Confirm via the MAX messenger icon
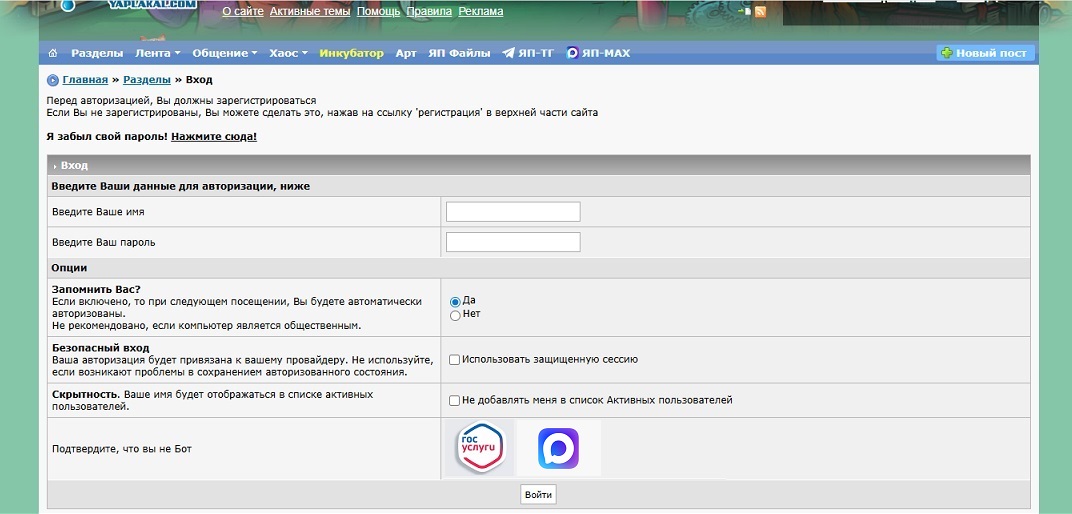The image size is (1072, 514). pos(558,448)
